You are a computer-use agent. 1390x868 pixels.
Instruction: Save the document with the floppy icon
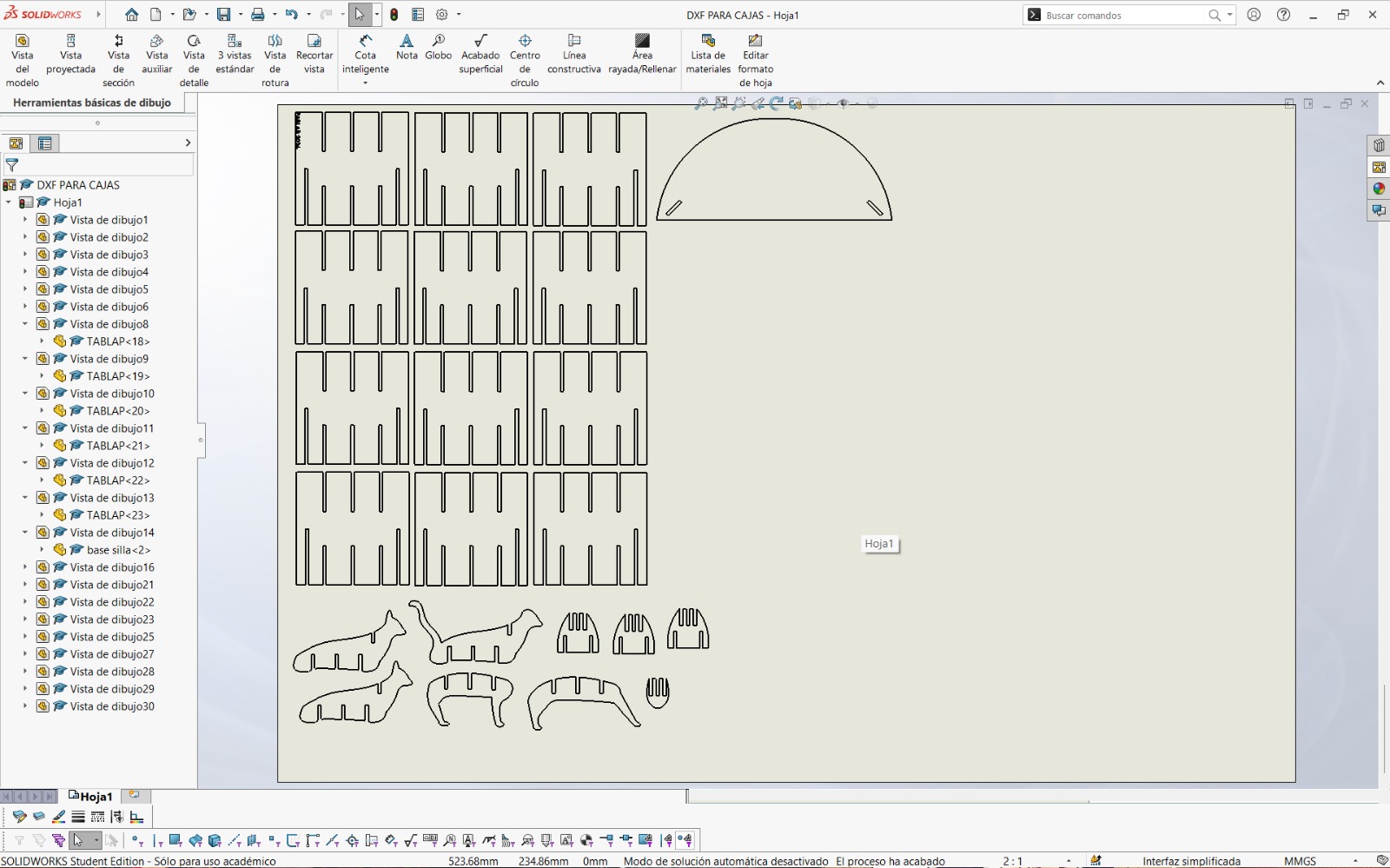(223, 15)
